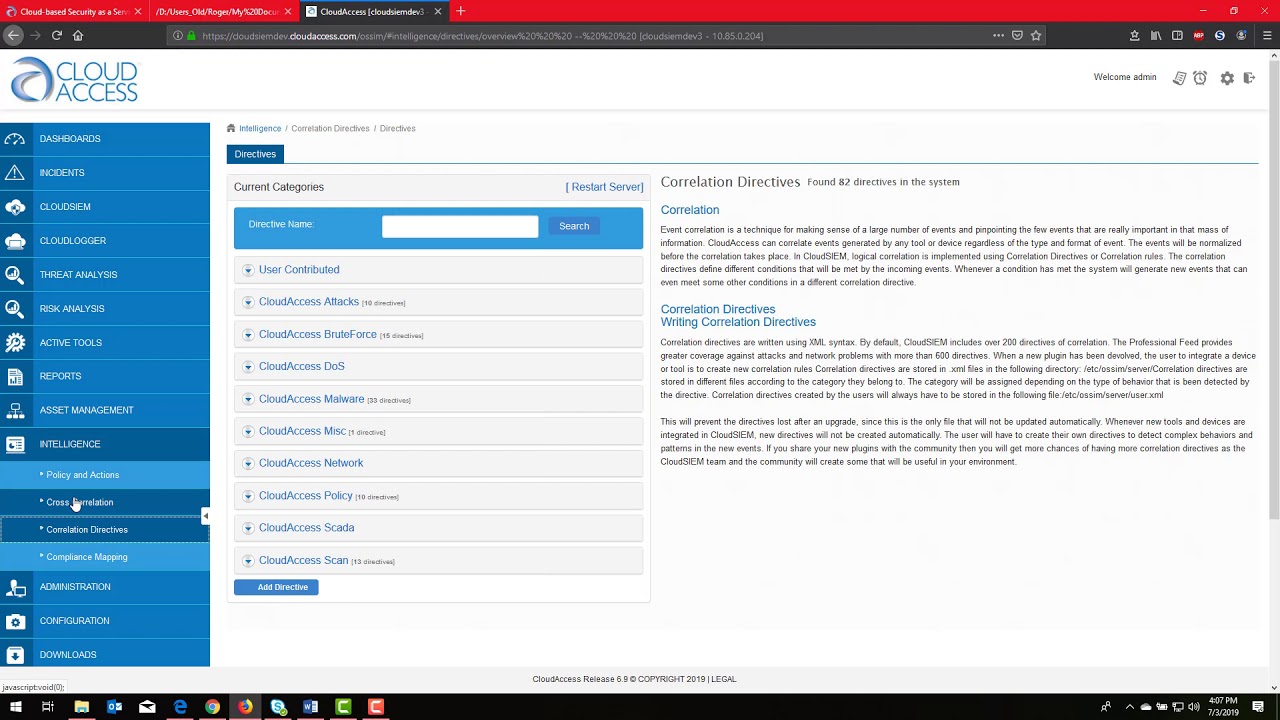This screenshot has width=1280, height=720.
Task: Click the CloudSIEM cloud icon
Action: point(15,207)
